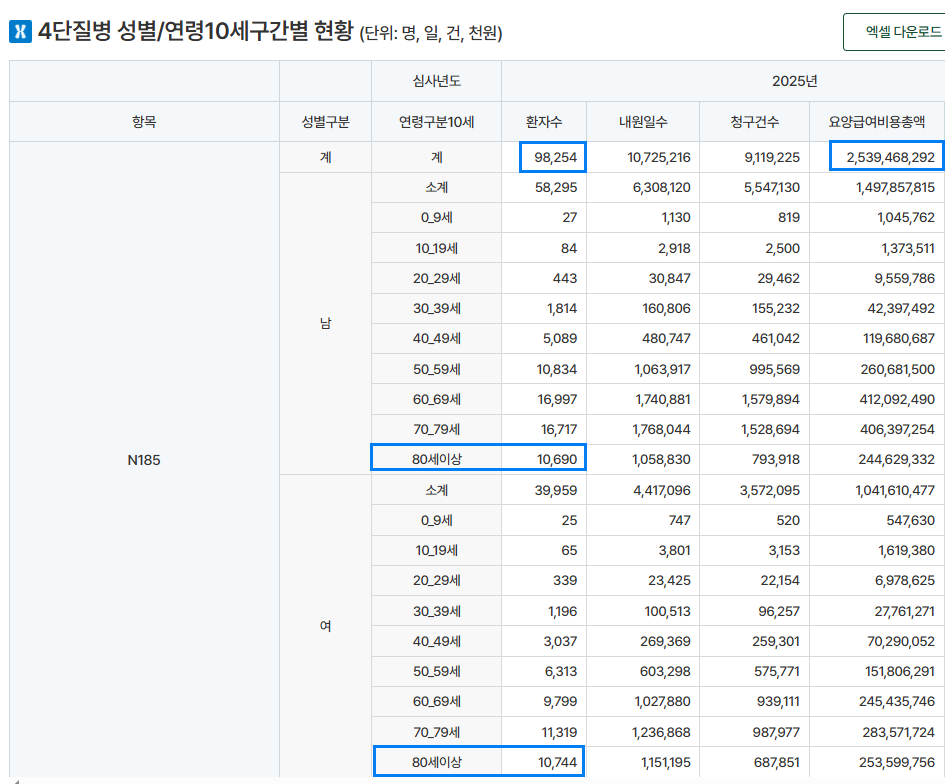This screenshot has width=945, height=784.
Task: Click the 9,559,786 cost cell
Action: point(877,278)
